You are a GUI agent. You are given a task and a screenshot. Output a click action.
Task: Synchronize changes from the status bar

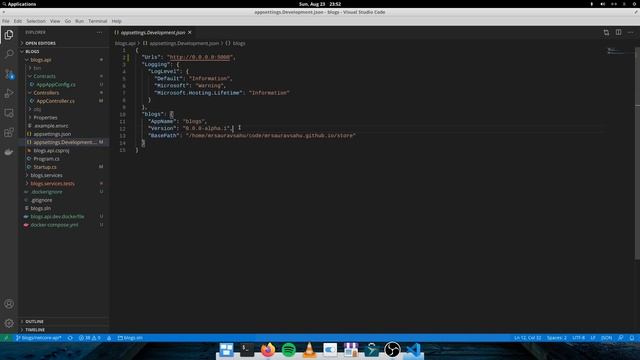coord(70,338)
